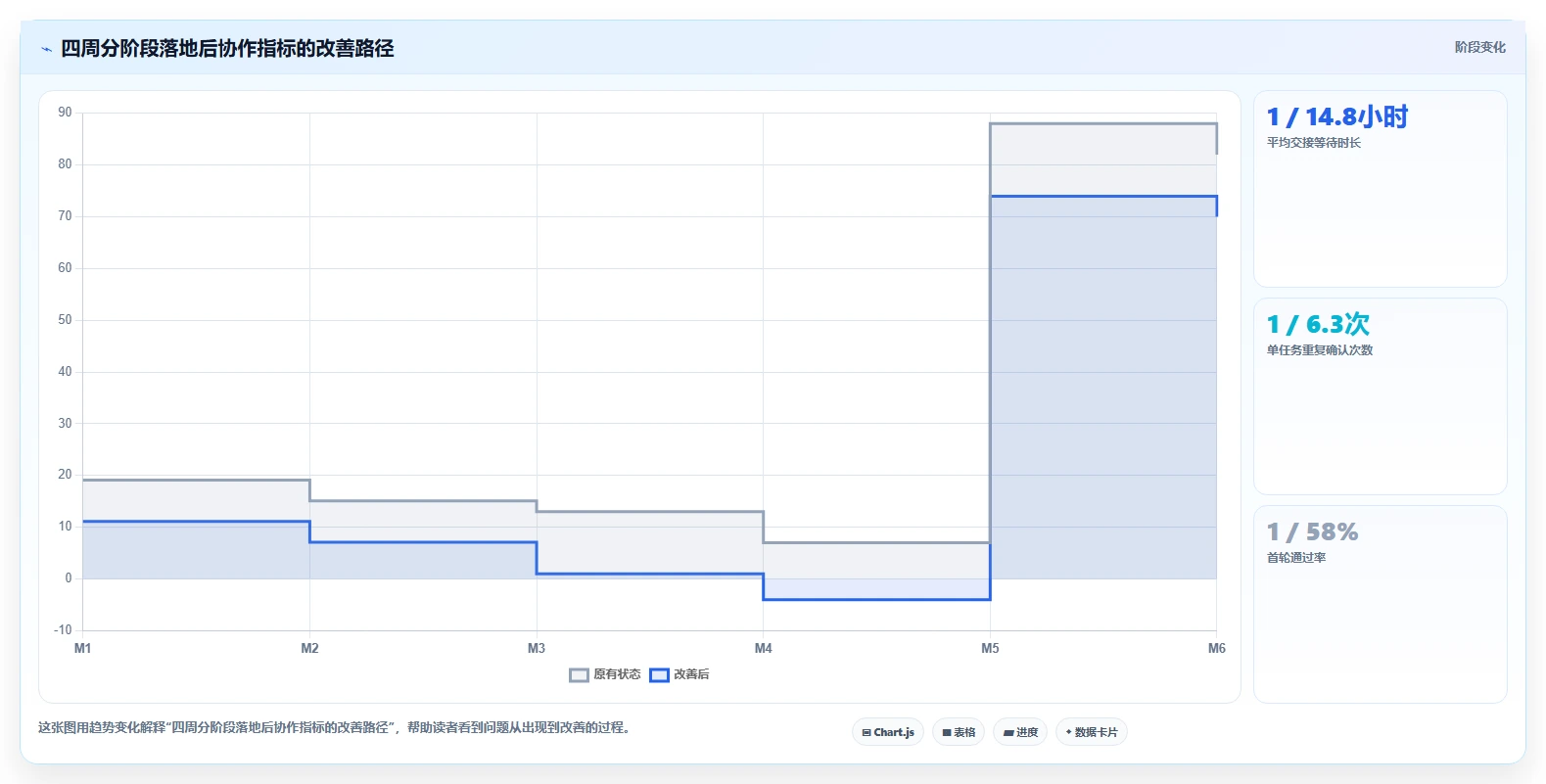This screenshot has height=784, width=1546.
Task: Click the 1 / 14.8小时 value
Action: [1337, 117]
